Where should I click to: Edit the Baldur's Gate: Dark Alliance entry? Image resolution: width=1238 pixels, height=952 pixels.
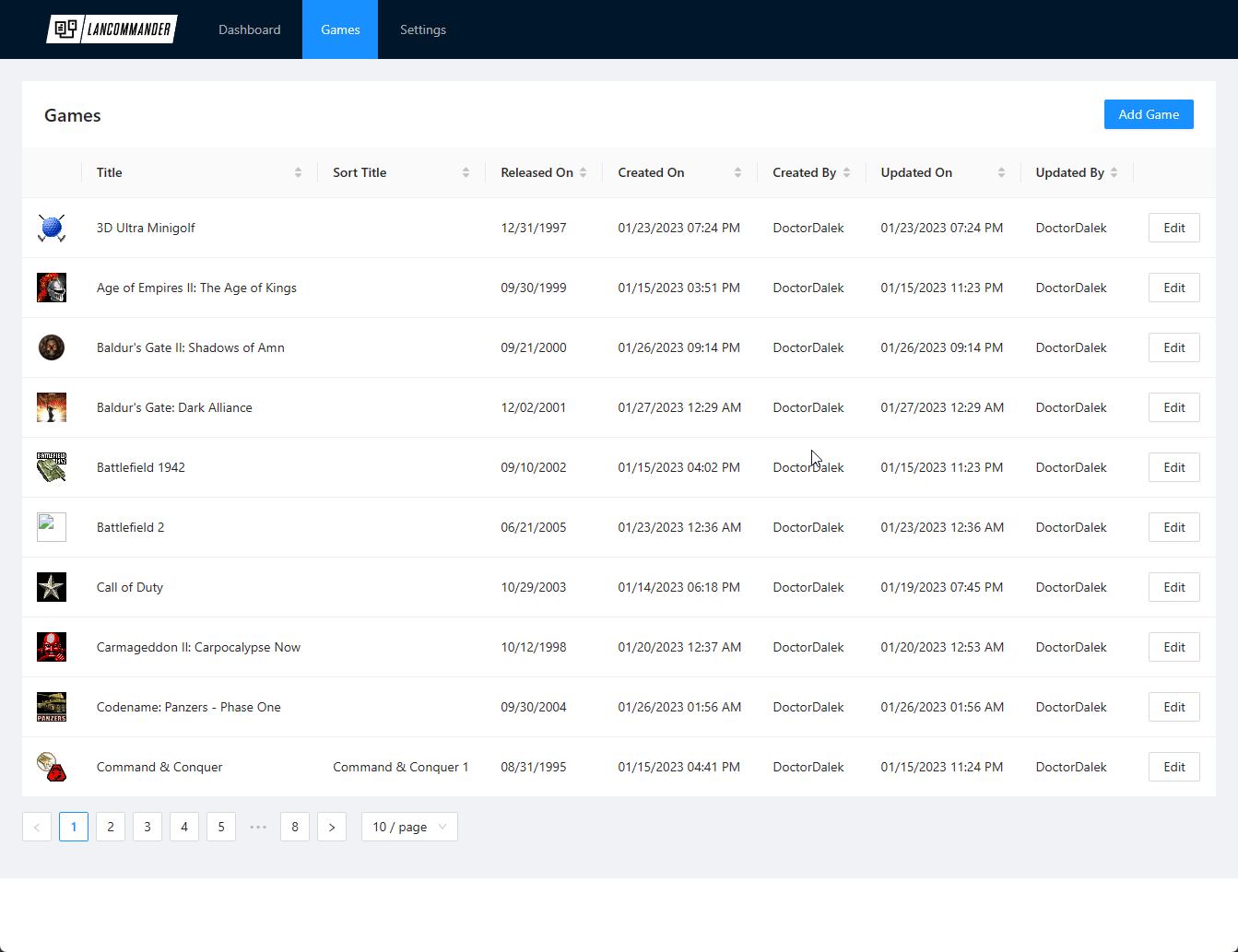pyautogui.click(x=1173, y=407)
